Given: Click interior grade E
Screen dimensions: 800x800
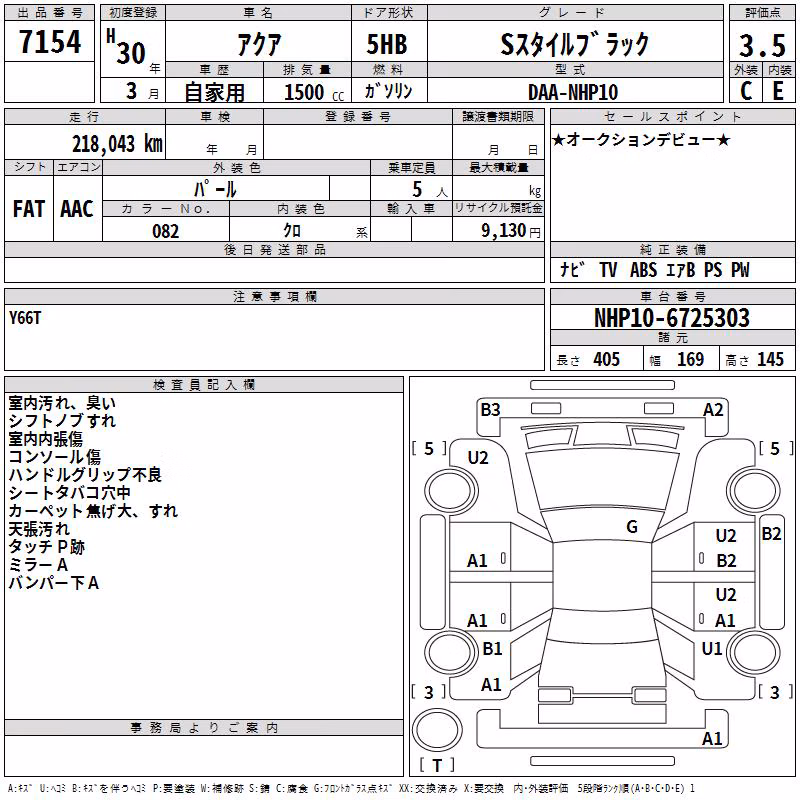Looking at the screenshot, I should click(778, 91).
